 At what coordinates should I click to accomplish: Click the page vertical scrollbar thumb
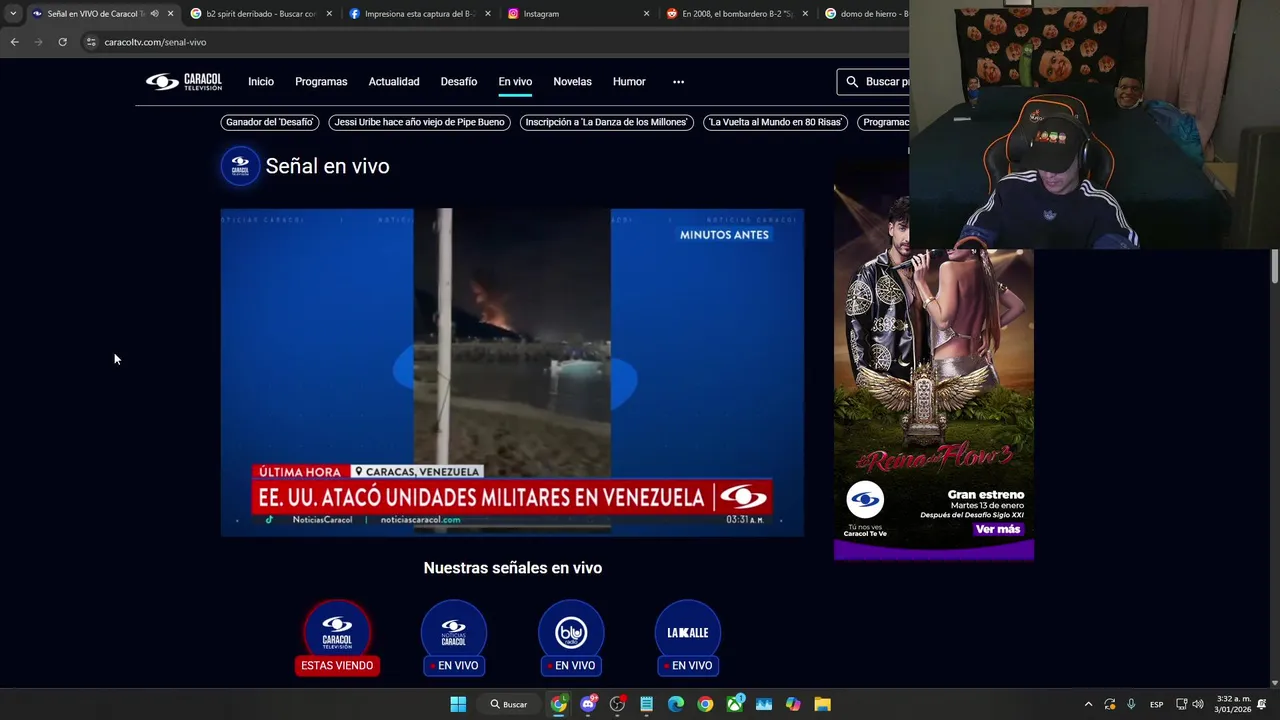[1275, 266]
